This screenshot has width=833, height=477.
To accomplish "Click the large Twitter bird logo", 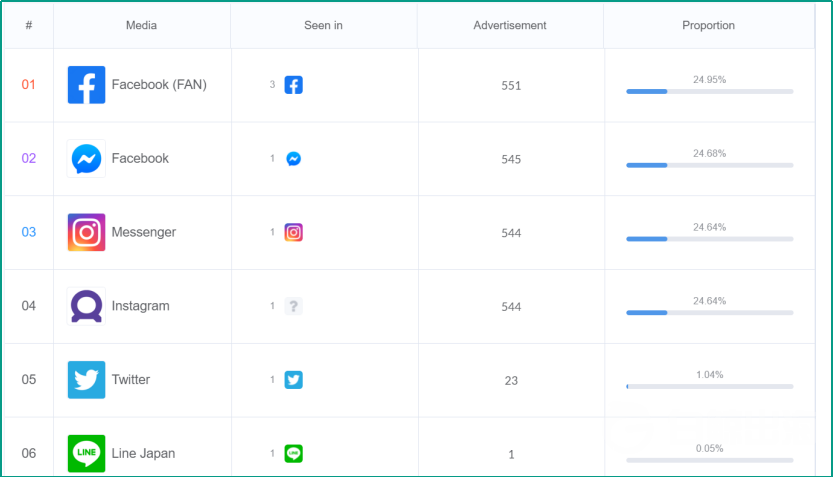I will (86, 380).
